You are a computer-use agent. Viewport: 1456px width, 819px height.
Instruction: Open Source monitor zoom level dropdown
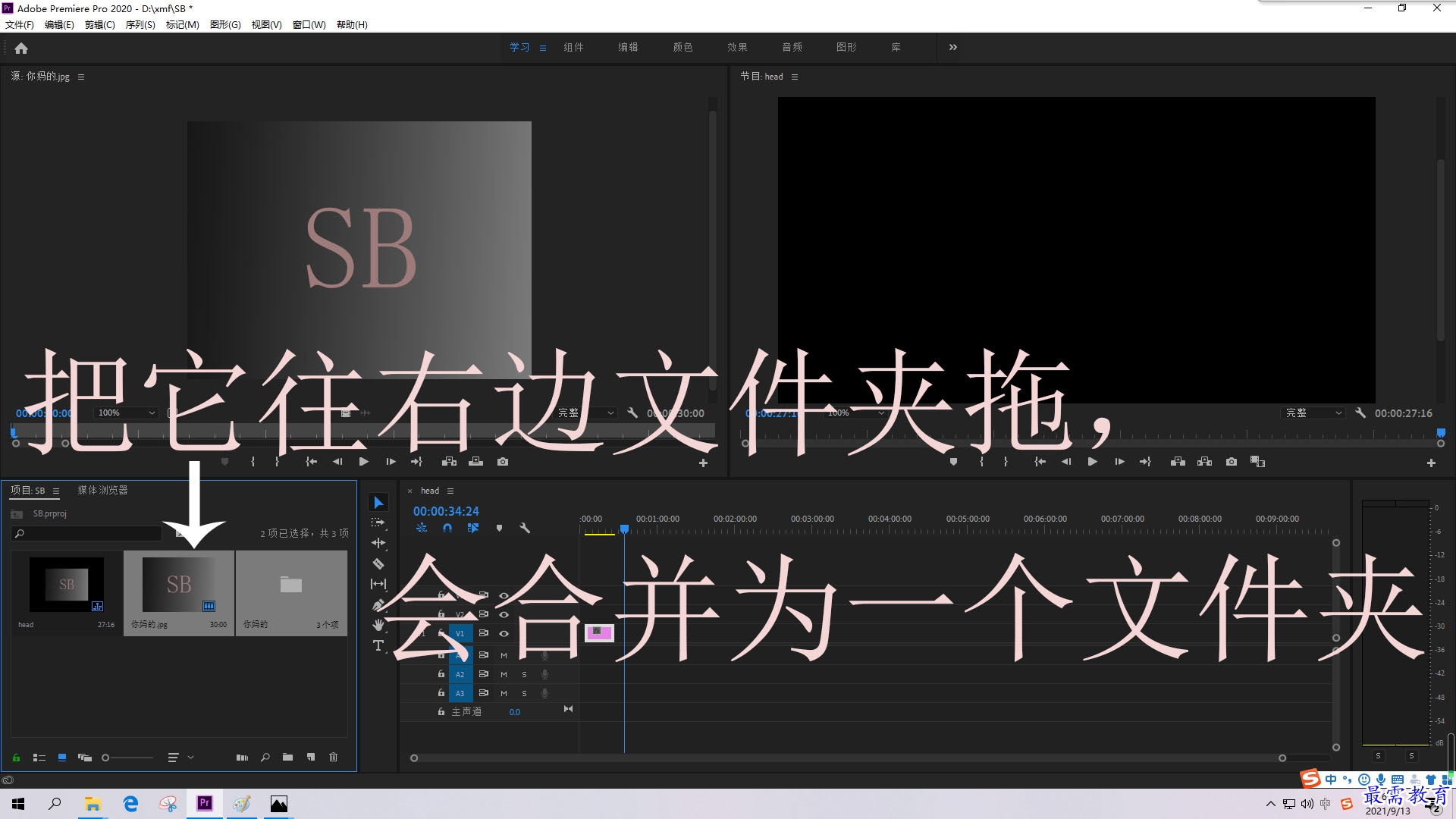coord(126,413)
